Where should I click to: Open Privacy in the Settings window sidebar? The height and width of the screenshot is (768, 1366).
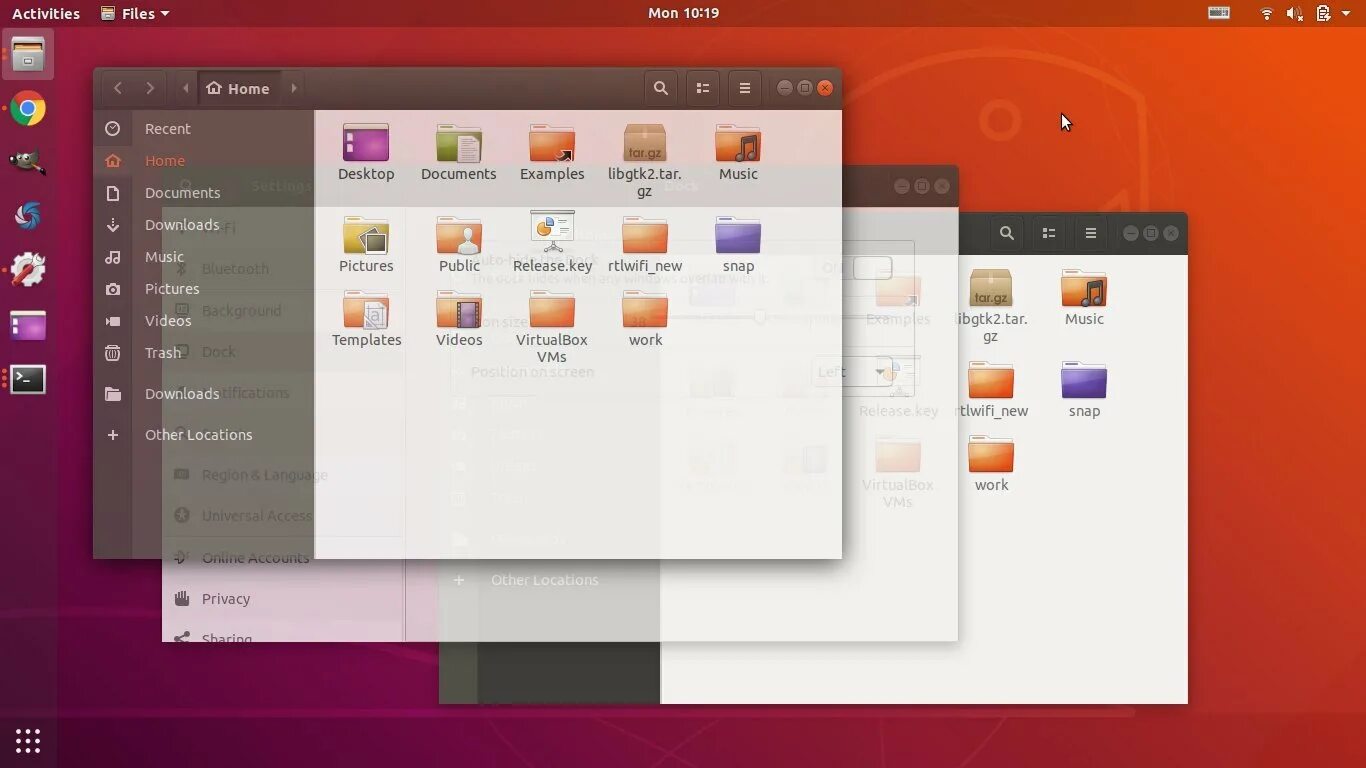(x=283, y=599)
